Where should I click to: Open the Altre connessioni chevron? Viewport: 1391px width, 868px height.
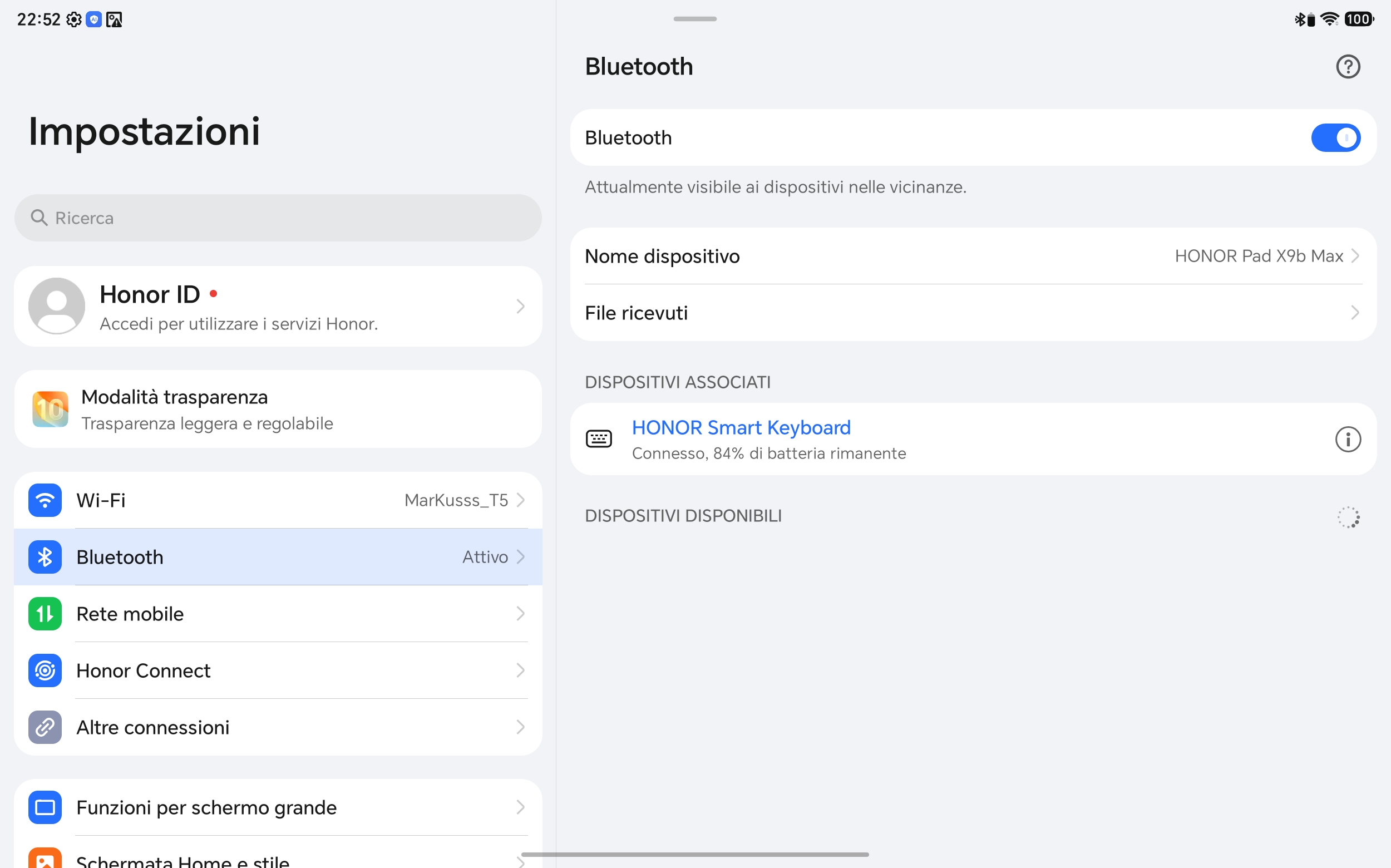(520, 727)
